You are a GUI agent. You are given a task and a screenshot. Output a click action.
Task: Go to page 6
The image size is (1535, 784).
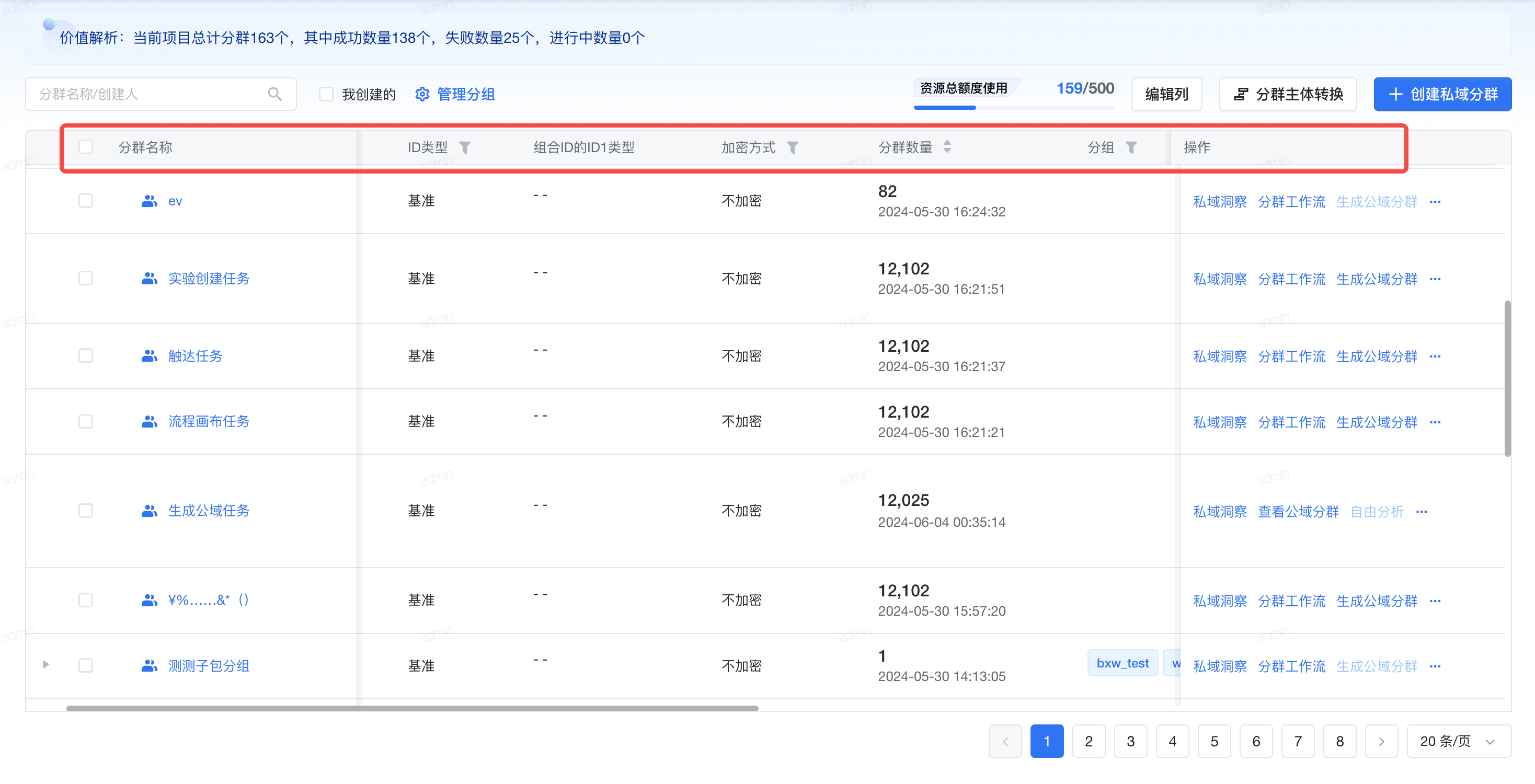pos(1255,741)
